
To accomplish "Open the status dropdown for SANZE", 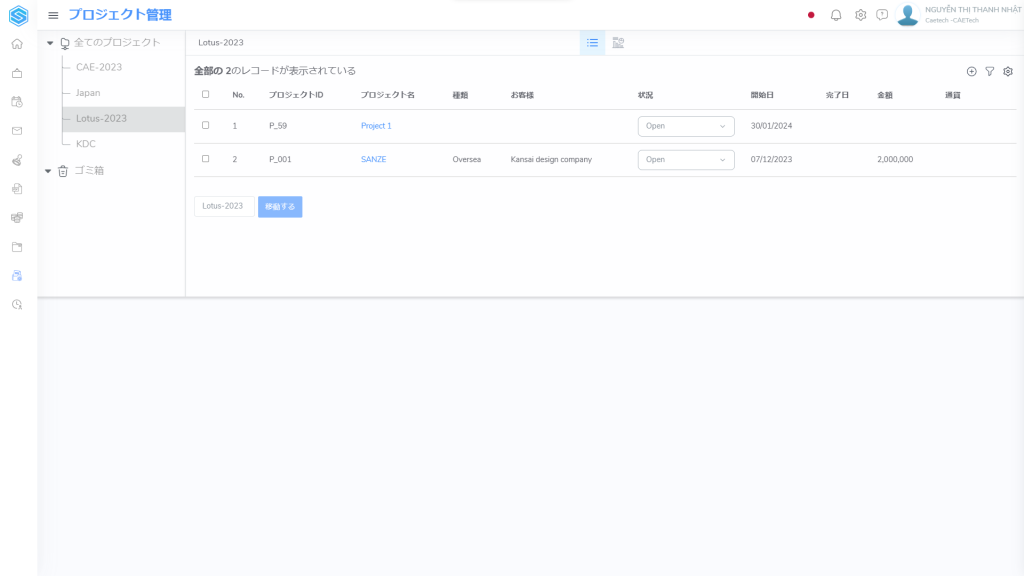I will [x=685, y=159].
